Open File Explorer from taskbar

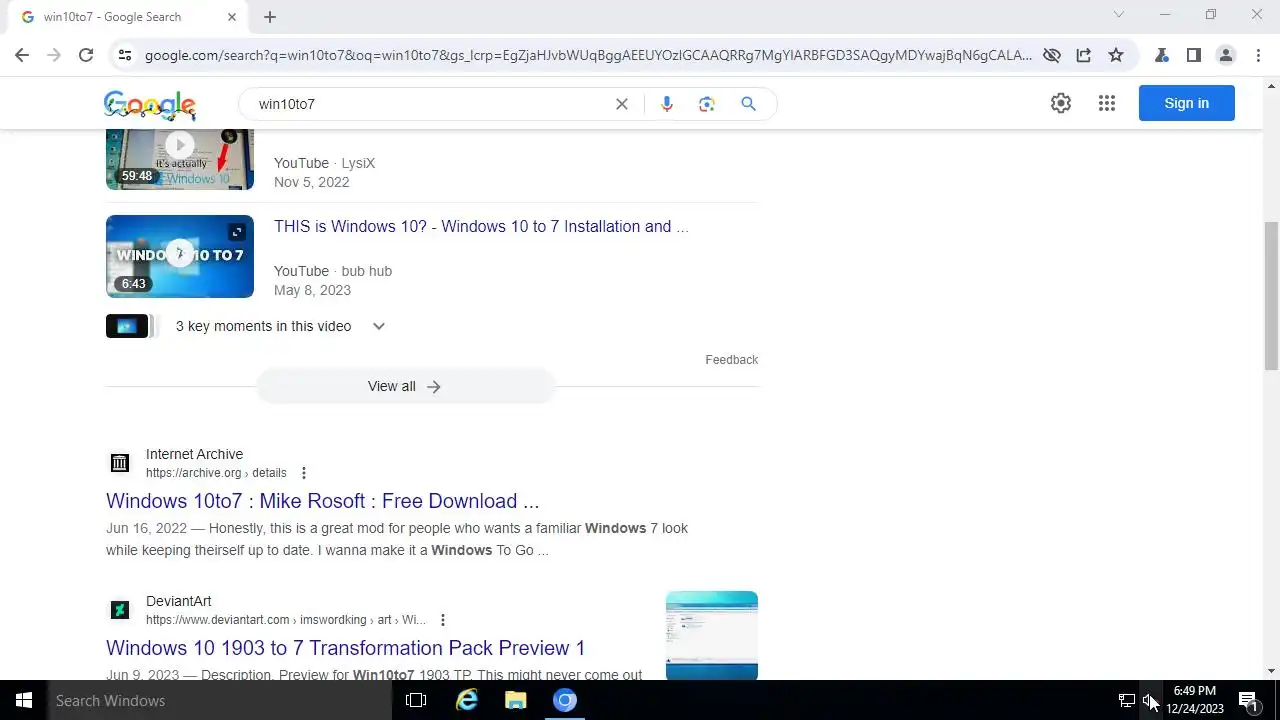click(x=516, y=701)
